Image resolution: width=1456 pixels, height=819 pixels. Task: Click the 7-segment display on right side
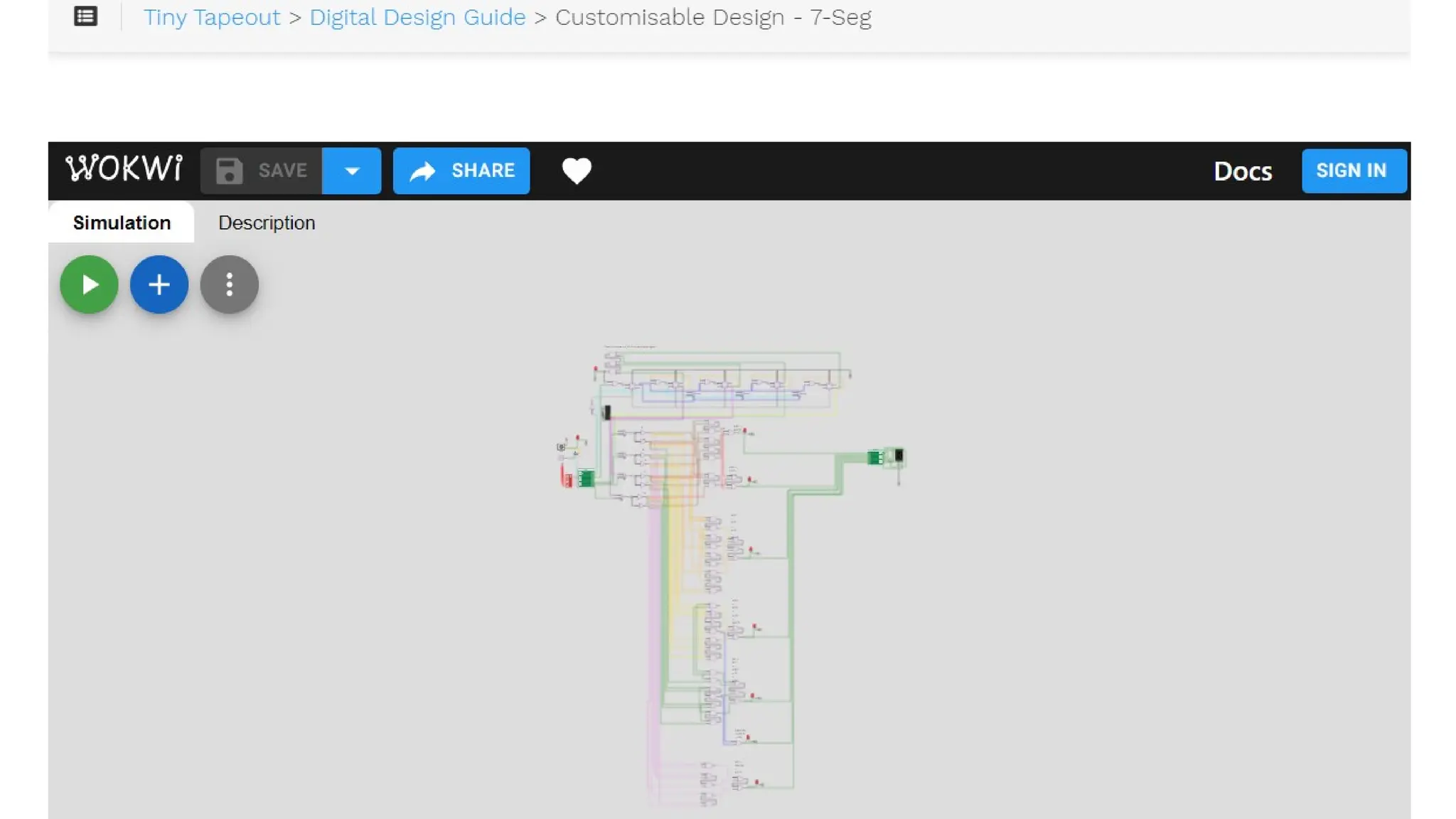(899, 456)
